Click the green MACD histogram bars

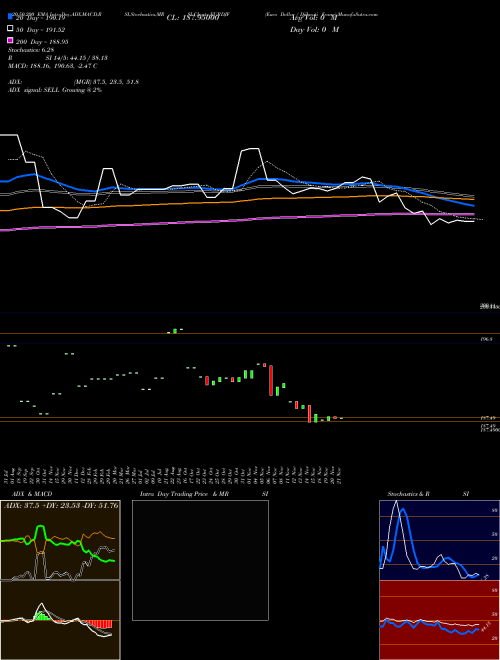point(41,616)
